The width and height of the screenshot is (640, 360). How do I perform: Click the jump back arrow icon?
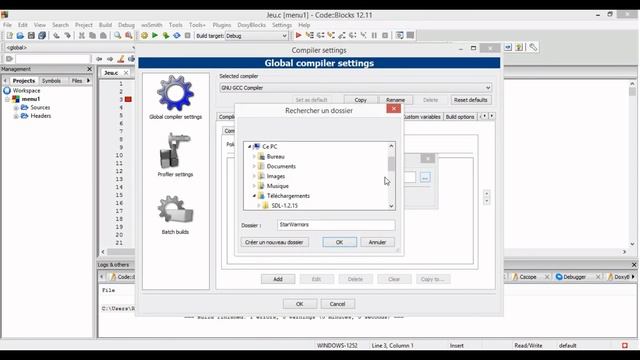[x=99, y=59]
